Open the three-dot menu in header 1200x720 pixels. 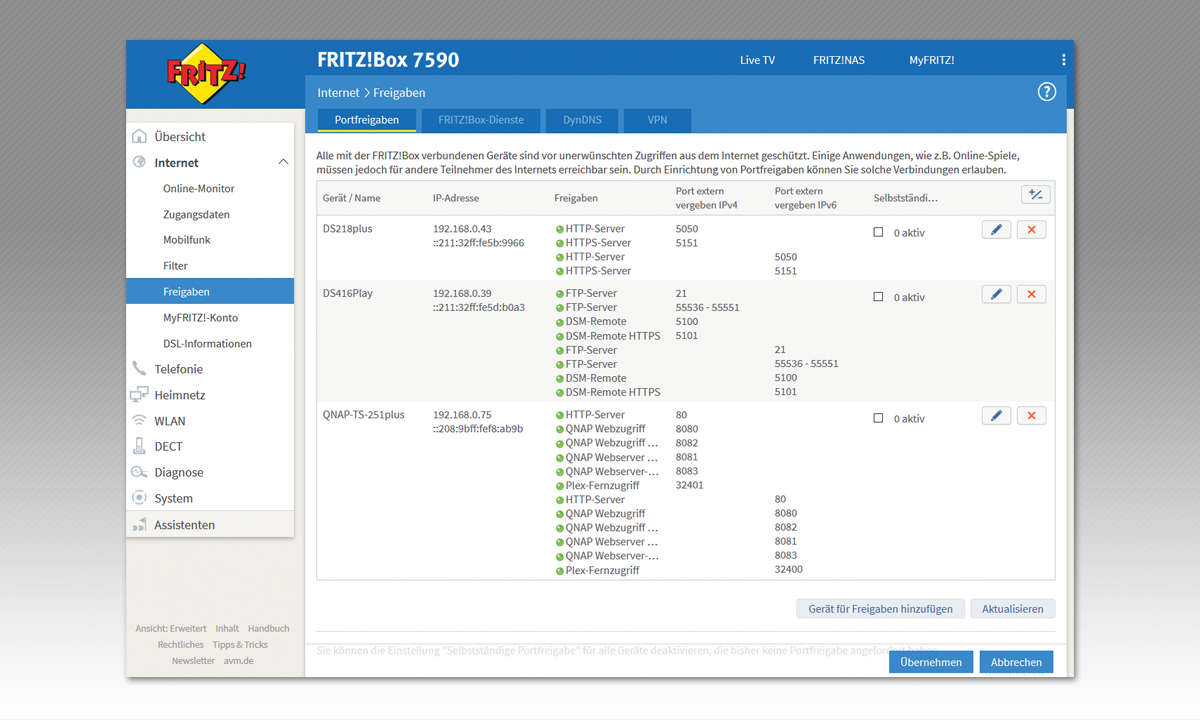[x=1063, y=60]
